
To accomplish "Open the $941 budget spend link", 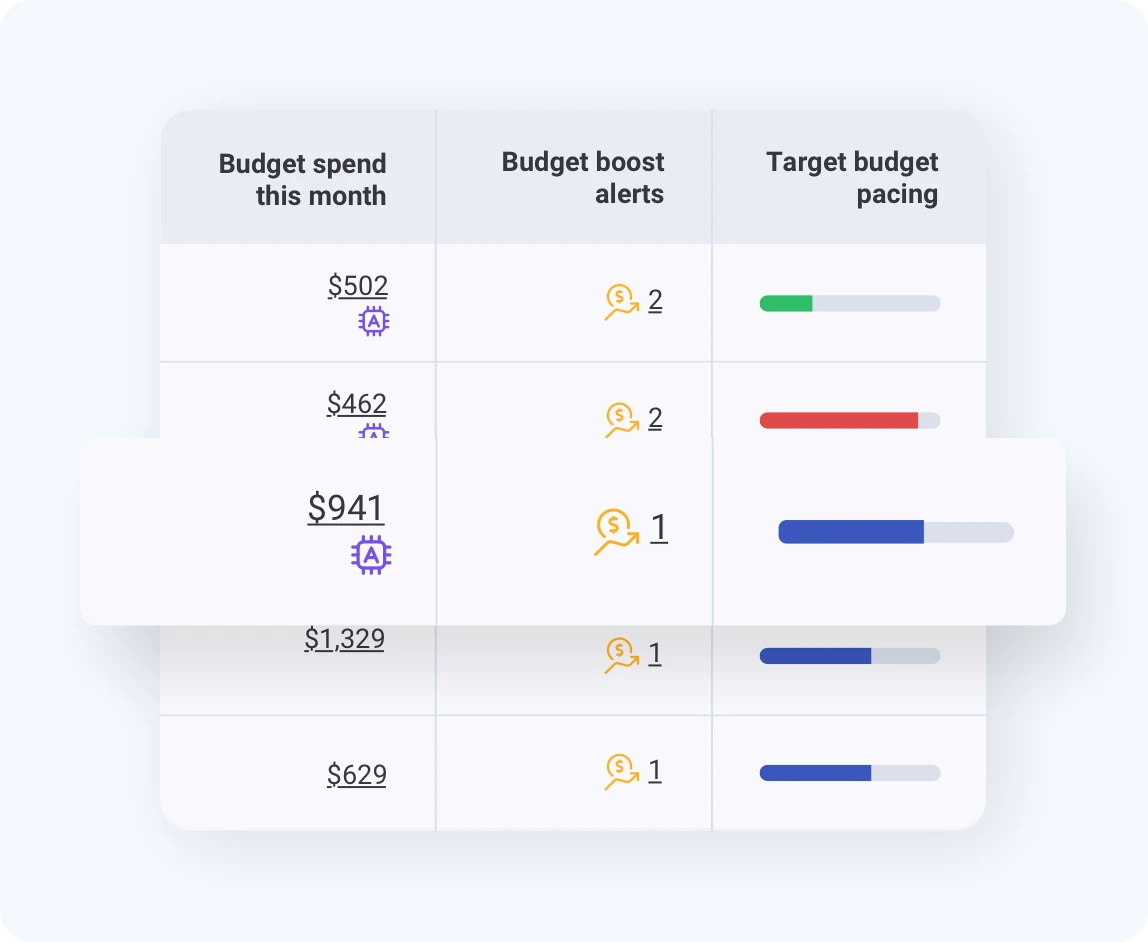I will pyautogui.click(x=346, y=508).
